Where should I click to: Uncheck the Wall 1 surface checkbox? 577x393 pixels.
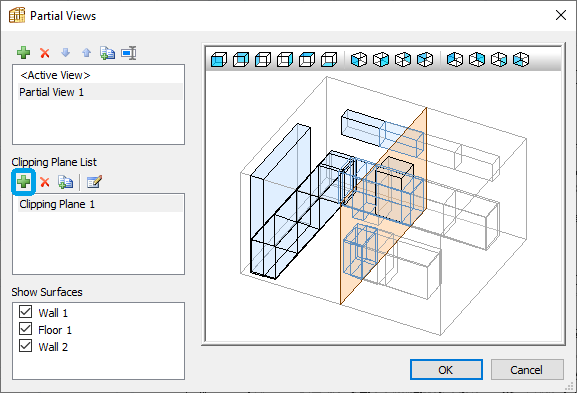pos(25,312)
